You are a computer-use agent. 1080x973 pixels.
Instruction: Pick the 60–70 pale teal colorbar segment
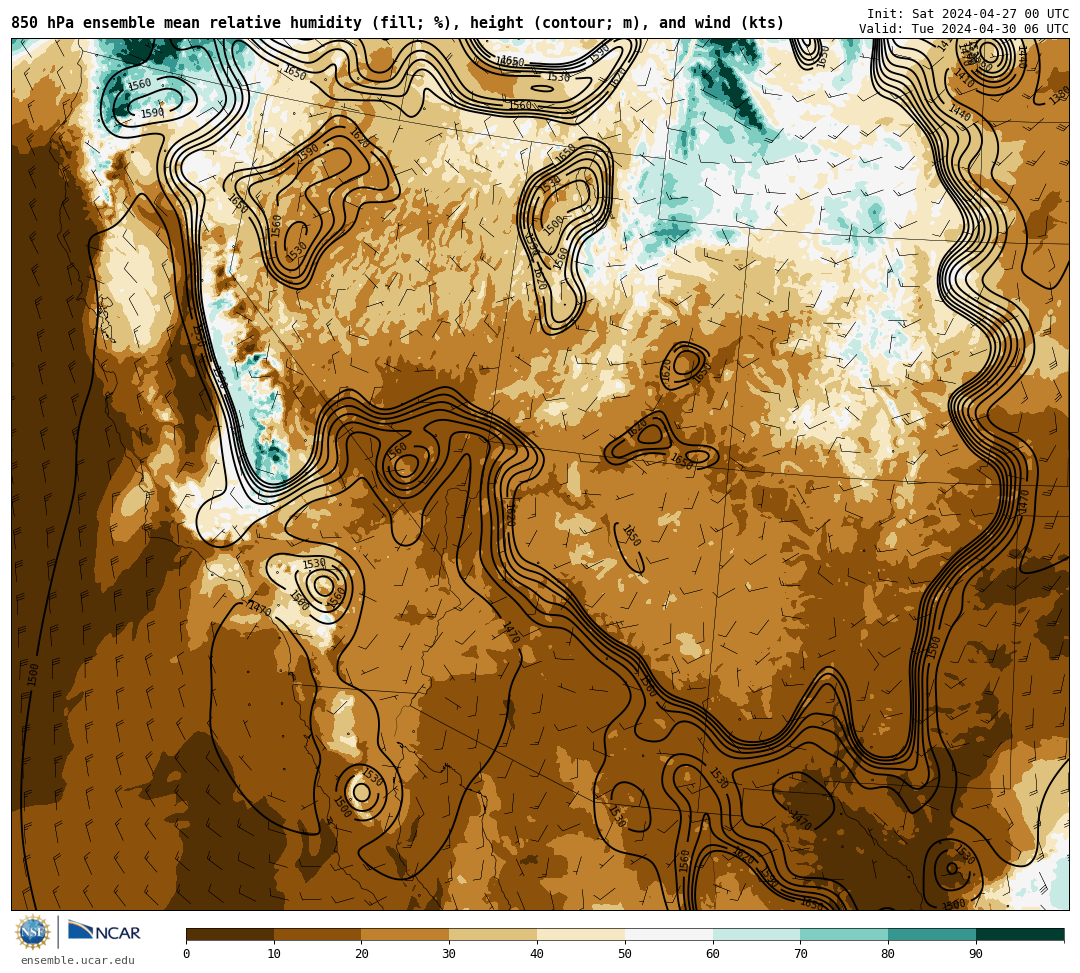click(757, 934)
